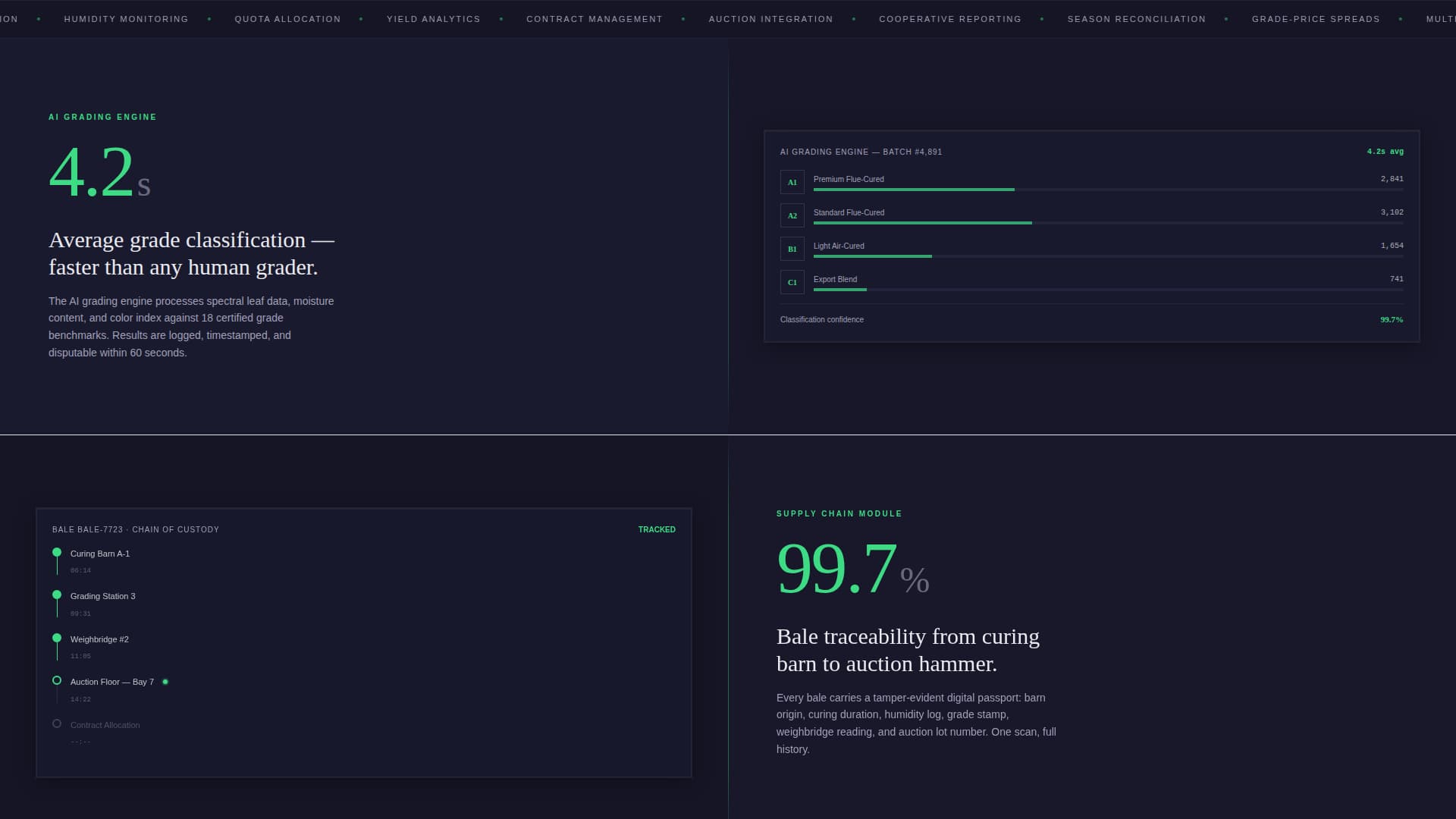
Task: Click the Standard Flue-Cured count 3,102
Action: coord(1392,212)
